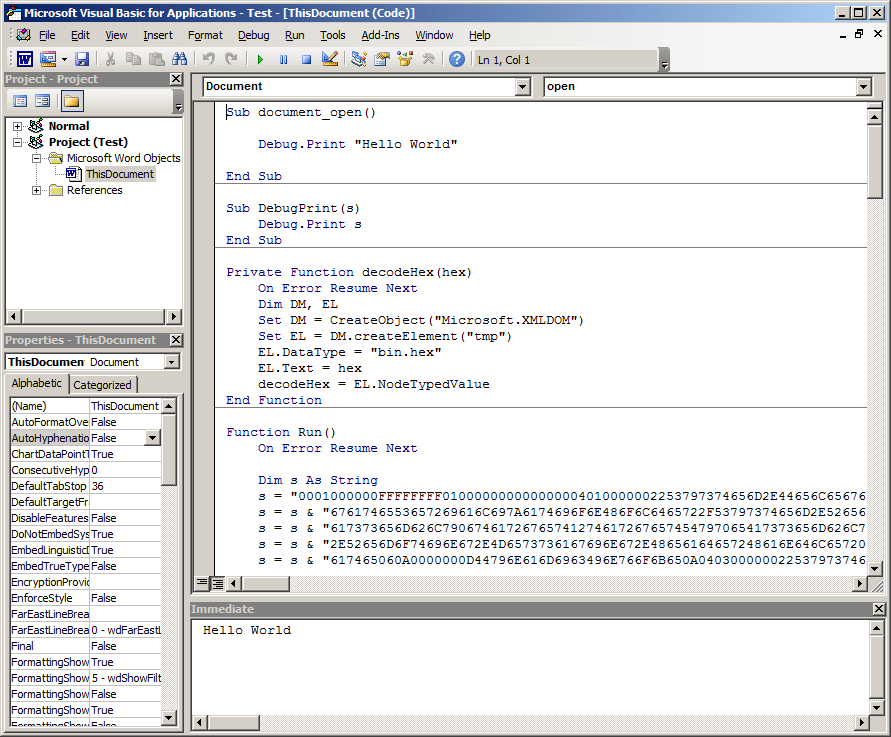Viewport: 891px width, 737px height.
Task: Click the View Code icon in Project panel
Action: (x=19, y=100)
